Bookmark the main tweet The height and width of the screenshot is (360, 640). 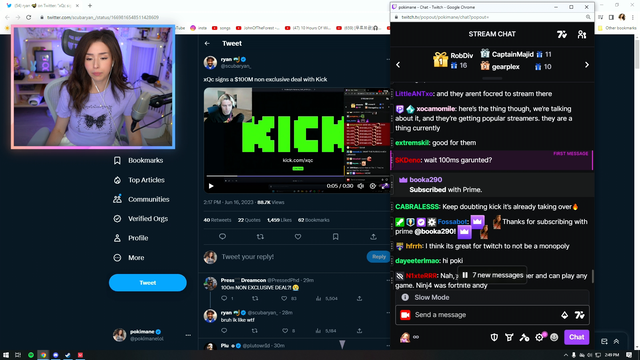pyautogui.click(x=336, y=237)
